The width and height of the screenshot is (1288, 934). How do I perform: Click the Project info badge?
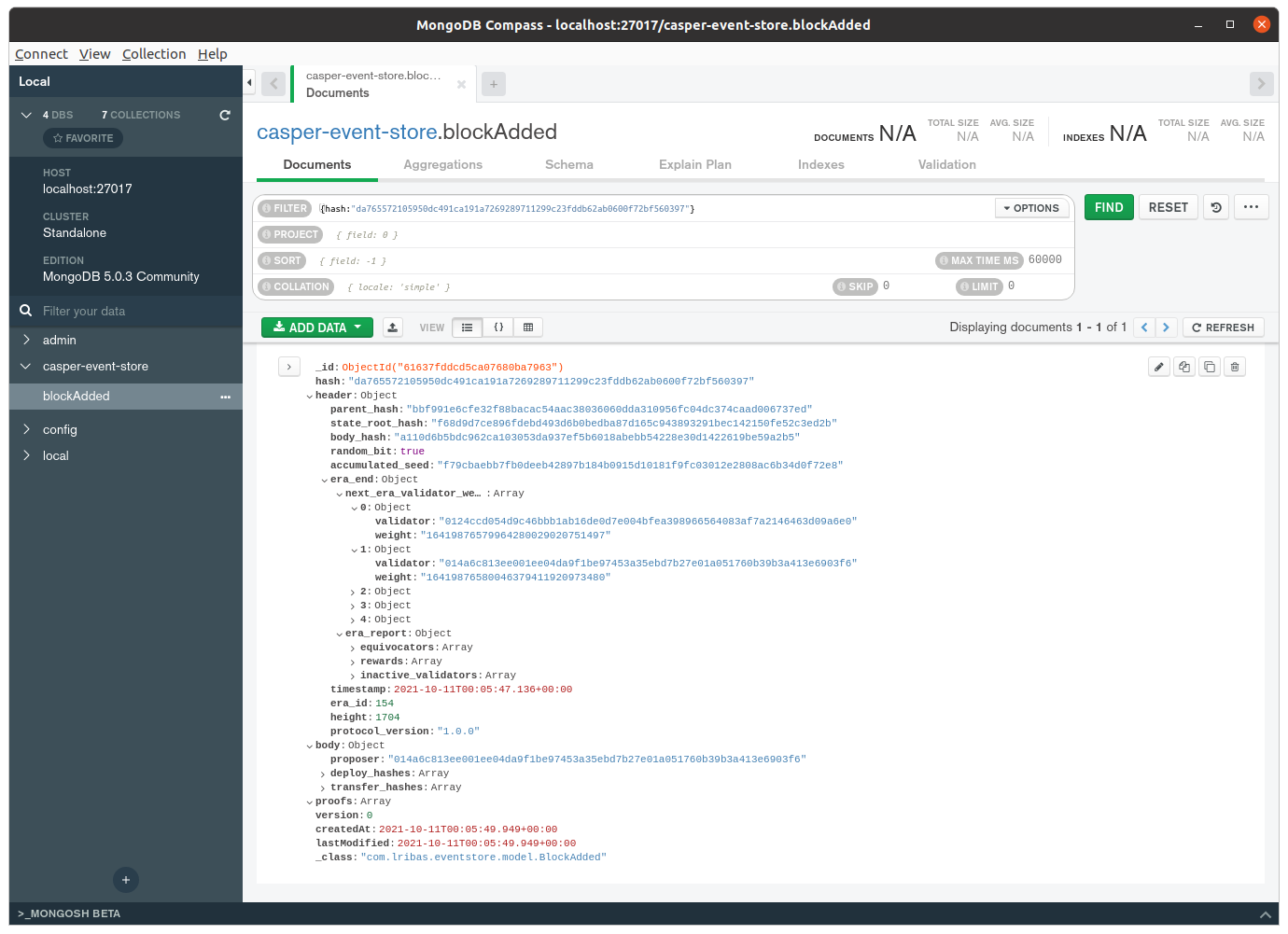290,234
